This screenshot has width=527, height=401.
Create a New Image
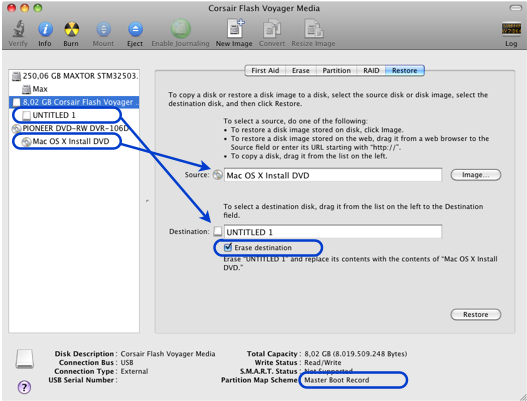pyautogui.click(x=235, y=28)
